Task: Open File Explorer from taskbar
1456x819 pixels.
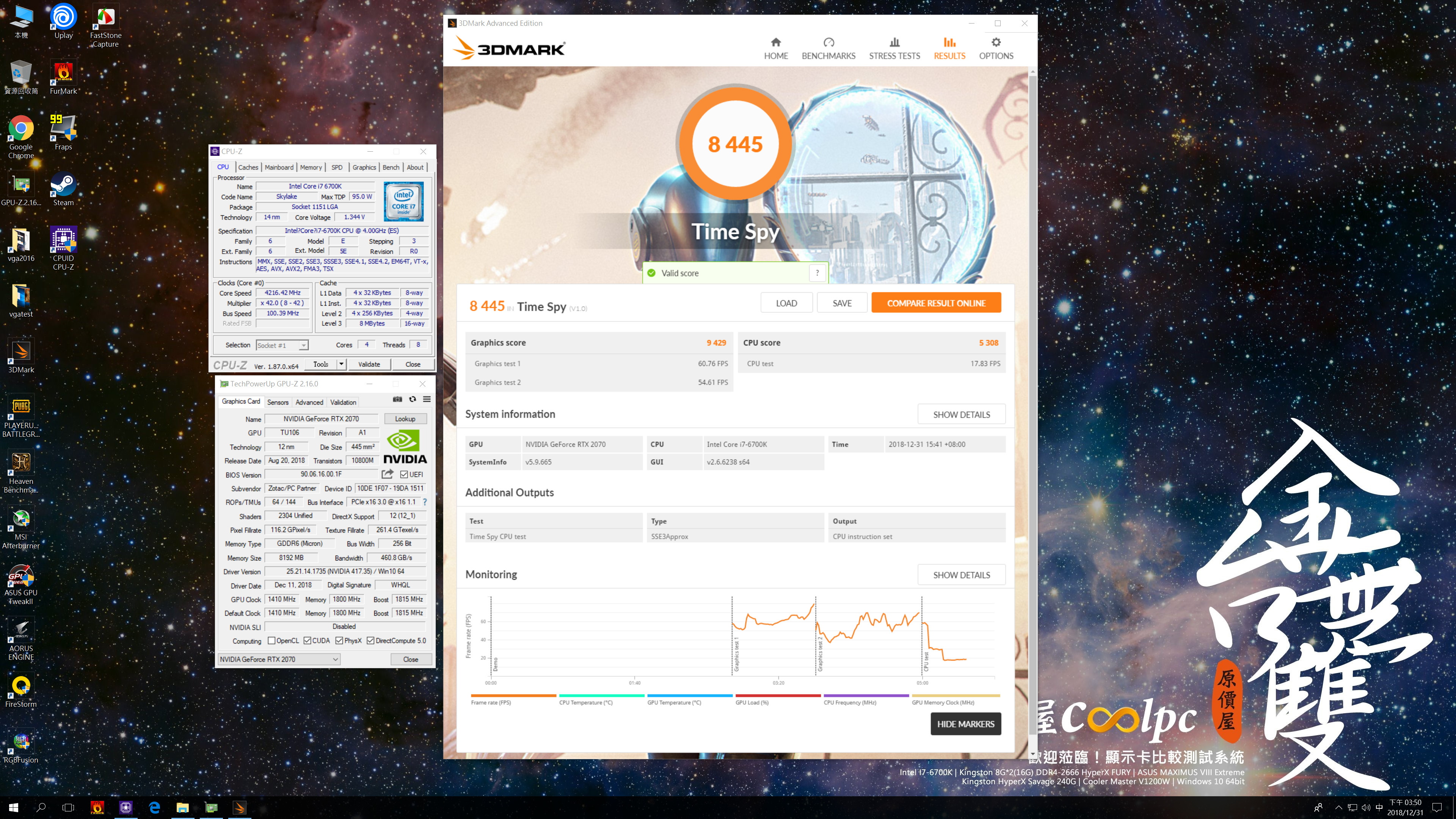Action: coord(182,807)
